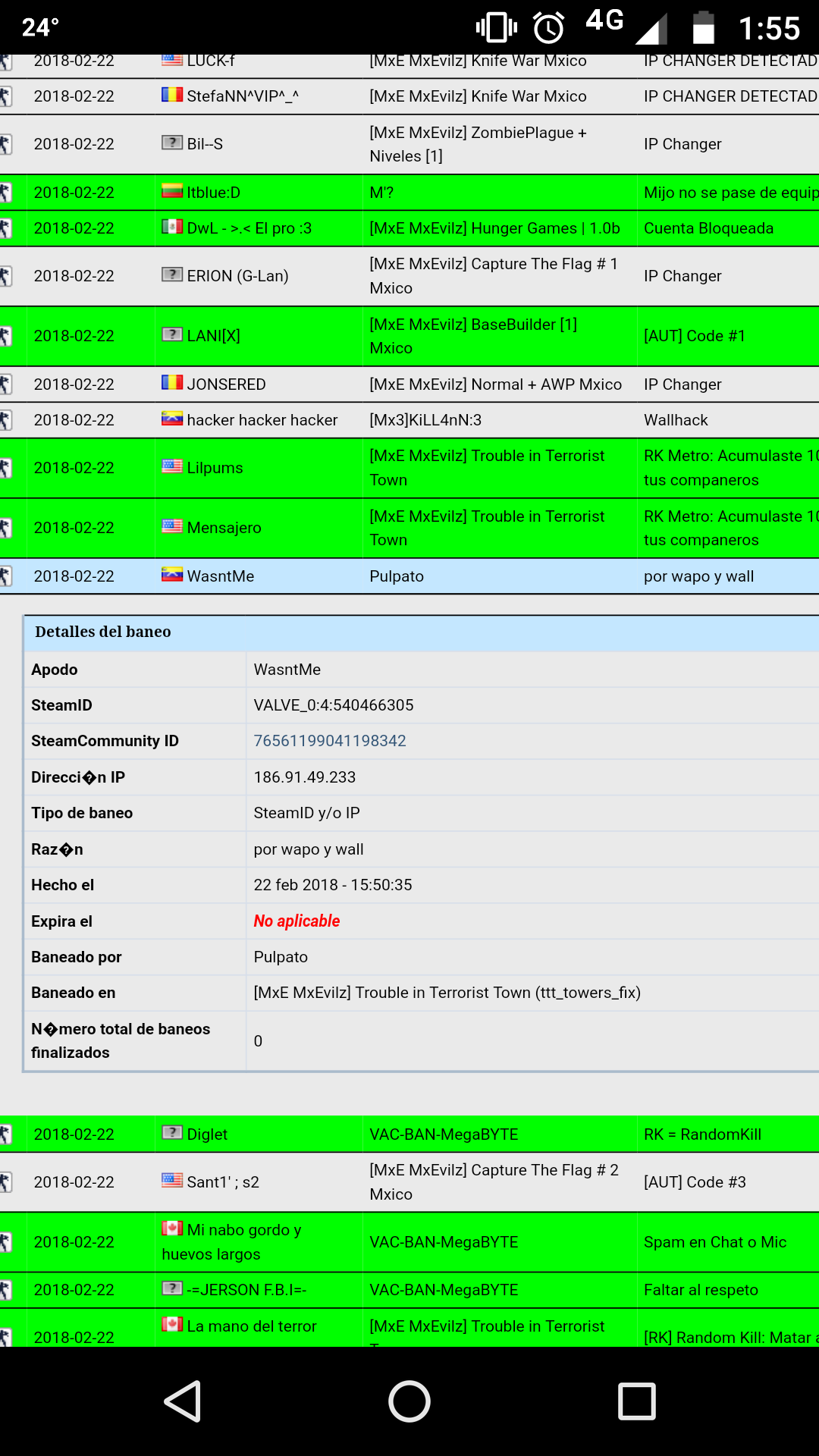Tap the alarm clock status bar icon
Image resolution: width=819 pixels, height=1456 pixels.
[x=548, y=28]
